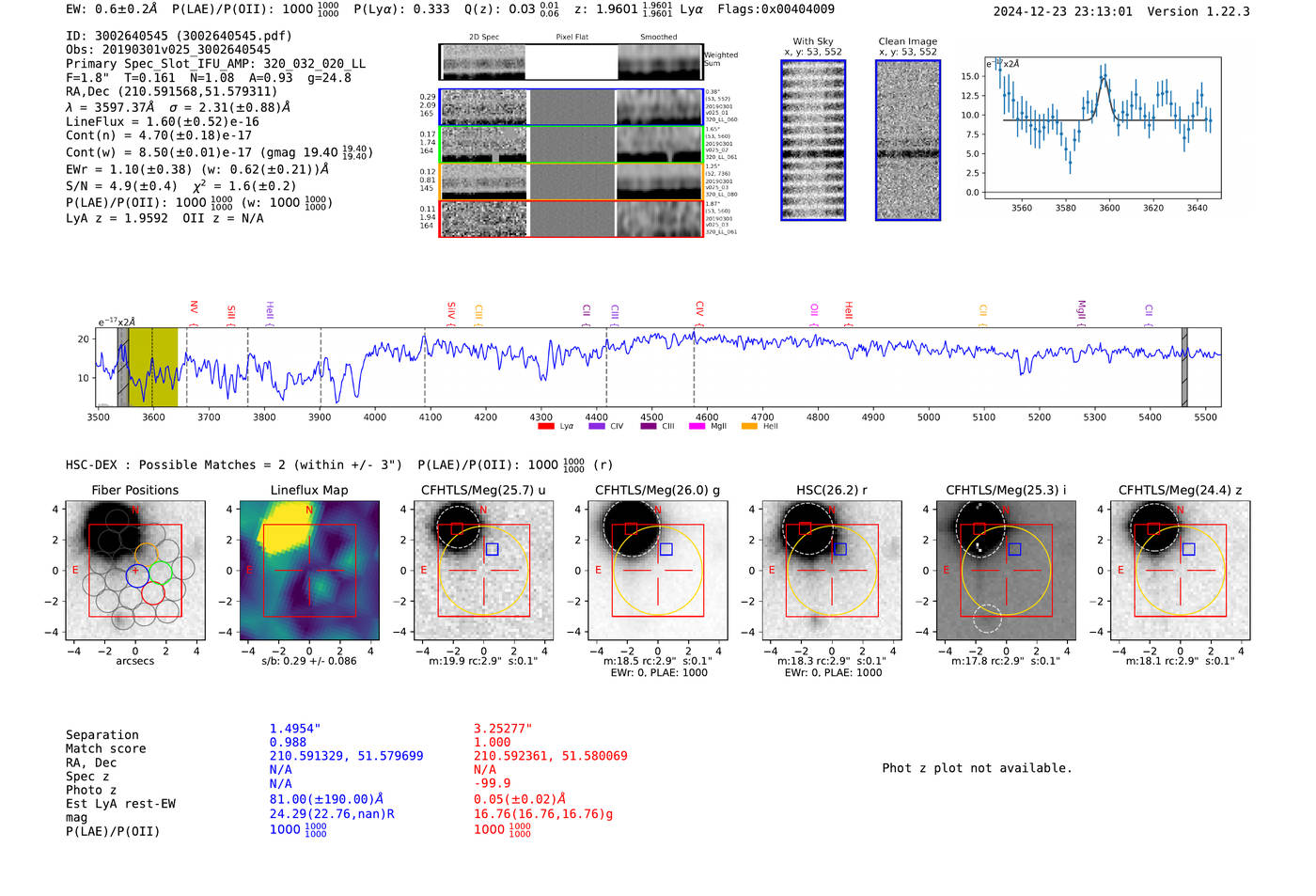Click the SiII line marker label
This screenshot has height=896, width=1316.
pyautogui.click(x=231, y=312)
